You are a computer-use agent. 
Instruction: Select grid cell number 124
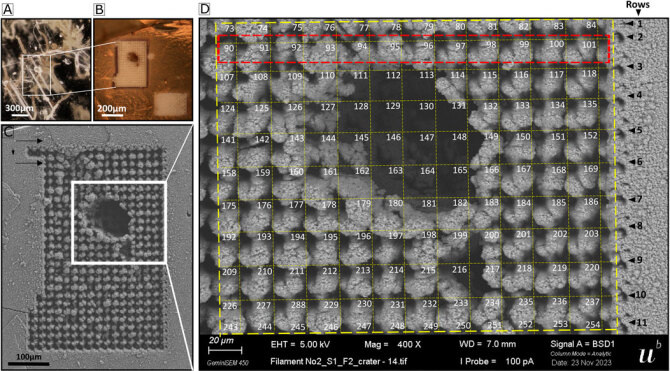coord(228,109)
